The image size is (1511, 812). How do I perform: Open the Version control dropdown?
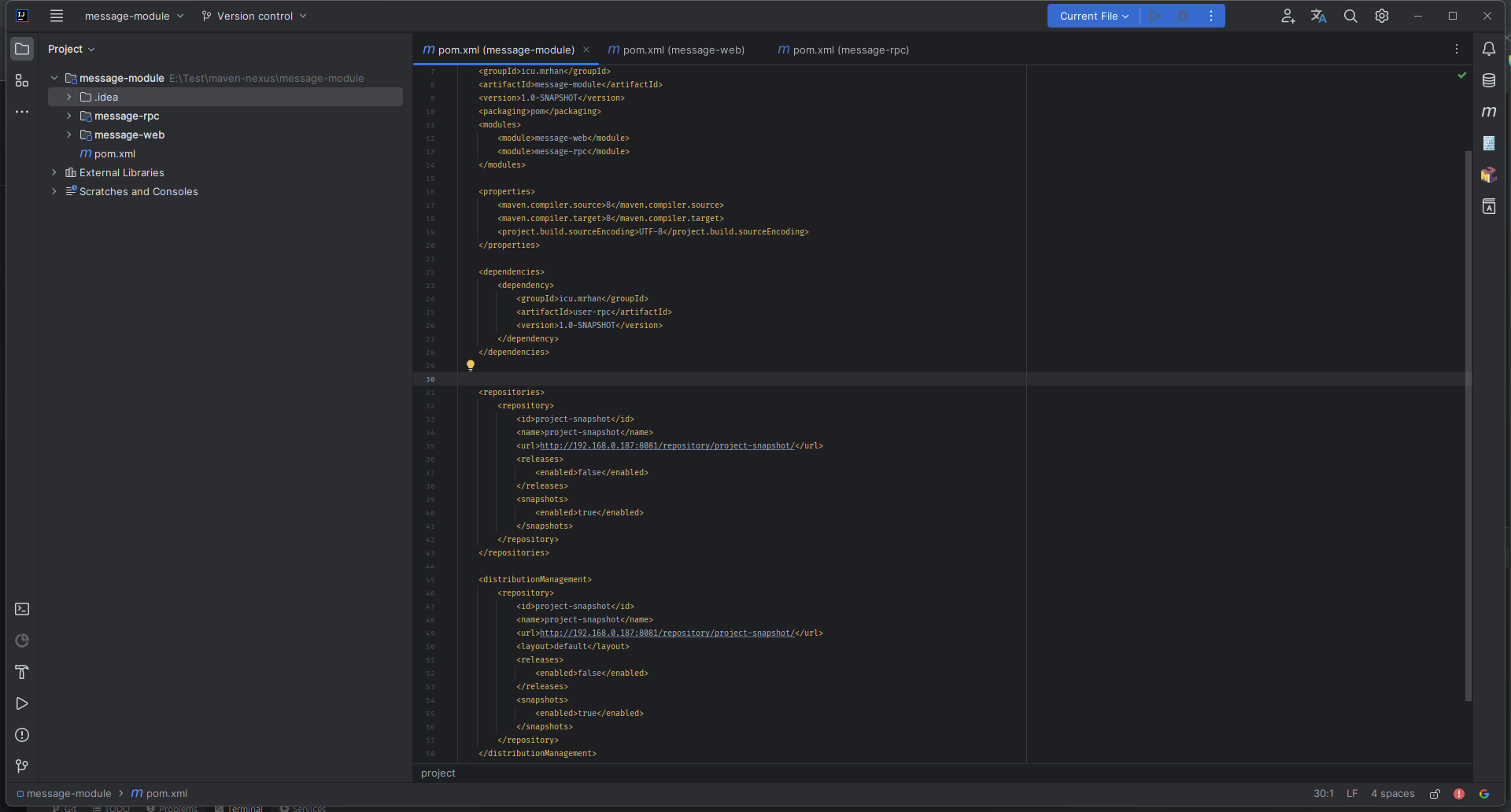tap(254, 16)
